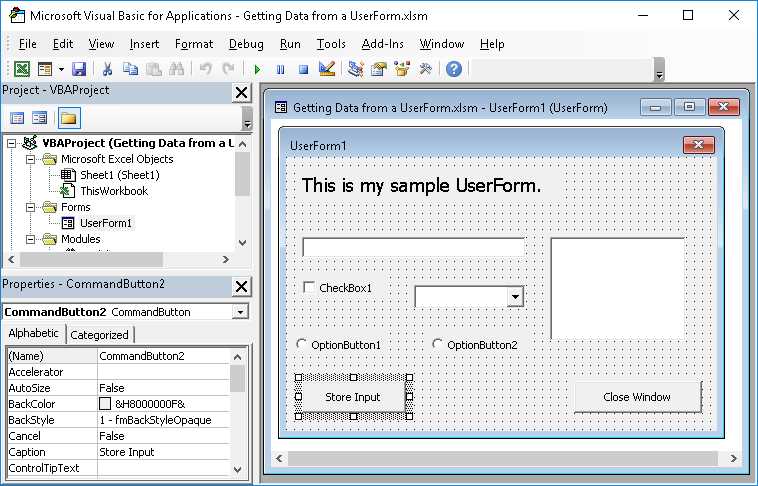This screenshot has width=758, height=486.
Task: Collapse the VBAProject root tree node
Action: click(11, 143)
